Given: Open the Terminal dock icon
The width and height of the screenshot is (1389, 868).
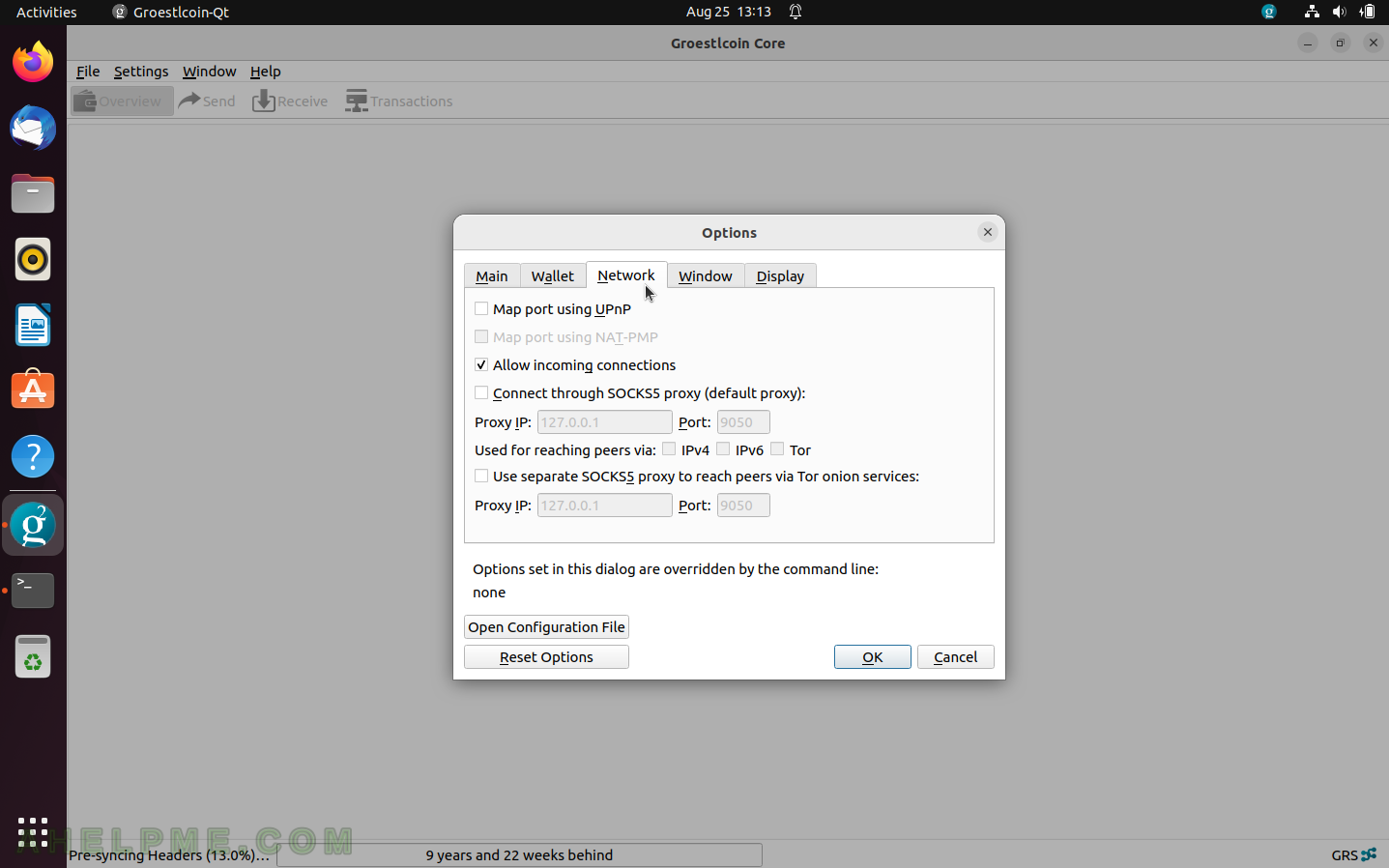Looking at the screenshot, I should [33, 591].
